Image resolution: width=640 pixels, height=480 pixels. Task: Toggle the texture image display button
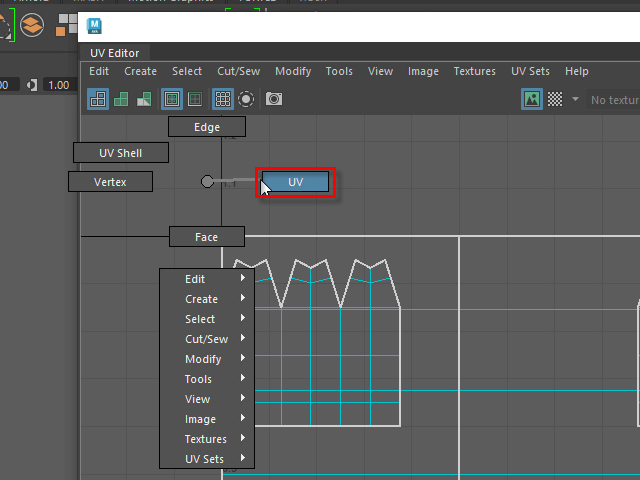[532, 99]
